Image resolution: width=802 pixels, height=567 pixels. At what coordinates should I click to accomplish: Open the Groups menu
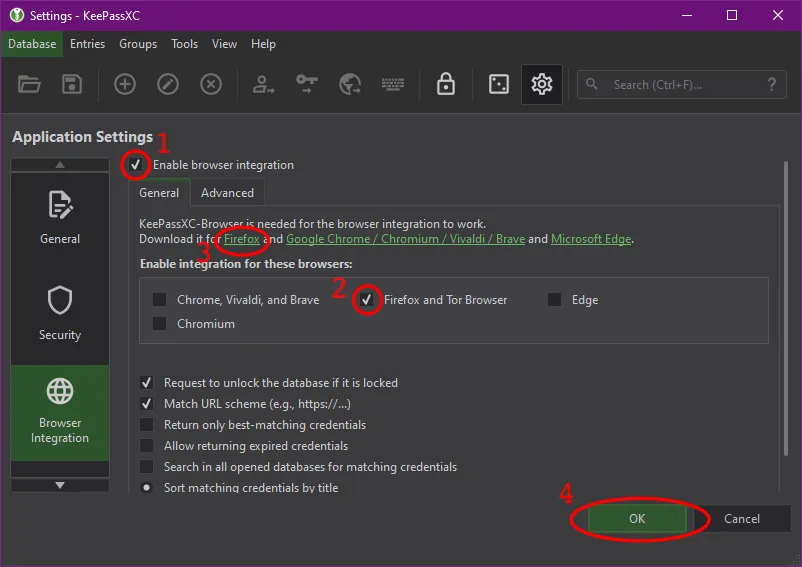pos(138,44)
